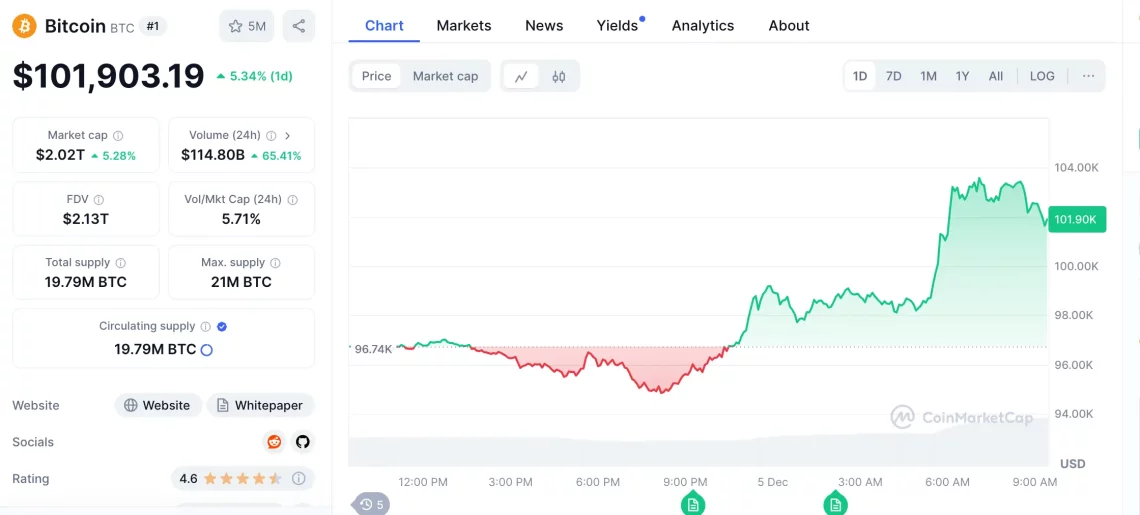Click the Market cap info icon
Viewport: 1140px width, 515px height.
(x=118, y=136)
